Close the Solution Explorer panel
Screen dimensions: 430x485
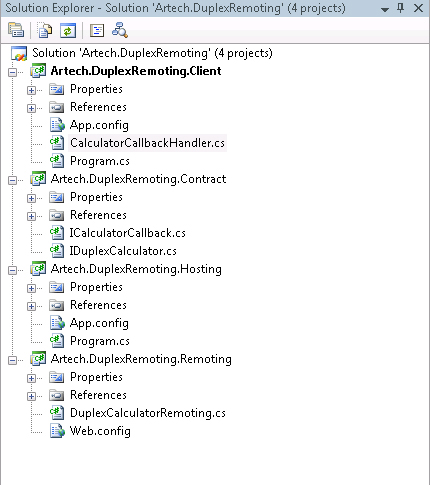coord(418,8)
